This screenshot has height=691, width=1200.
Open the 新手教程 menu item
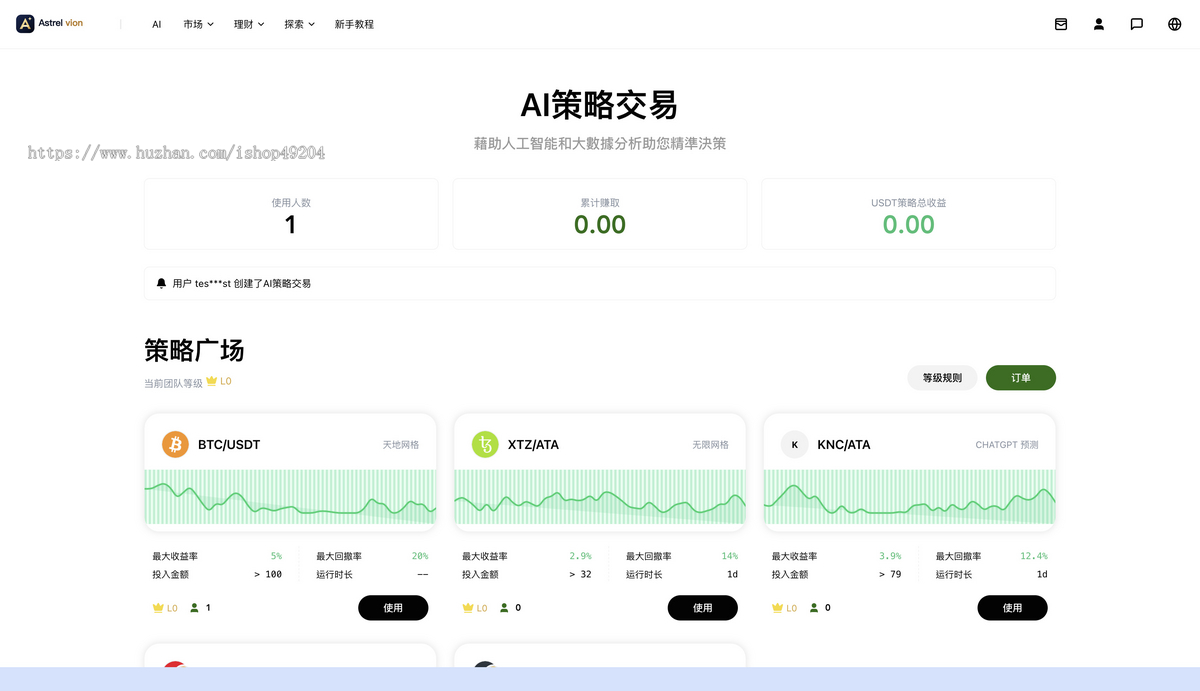coord(354,24)
